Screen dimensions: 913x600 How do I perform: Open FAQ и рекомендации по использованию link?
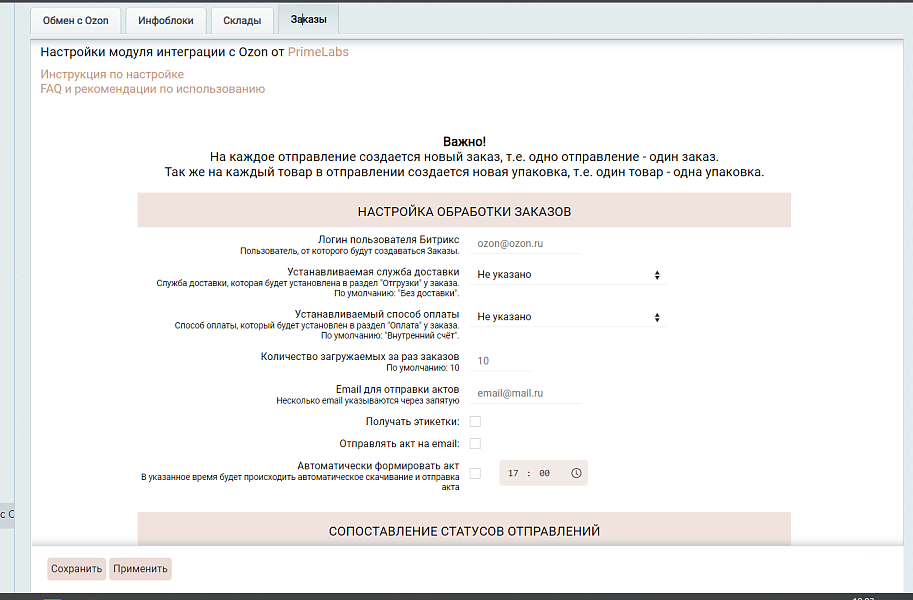(152, 89)
